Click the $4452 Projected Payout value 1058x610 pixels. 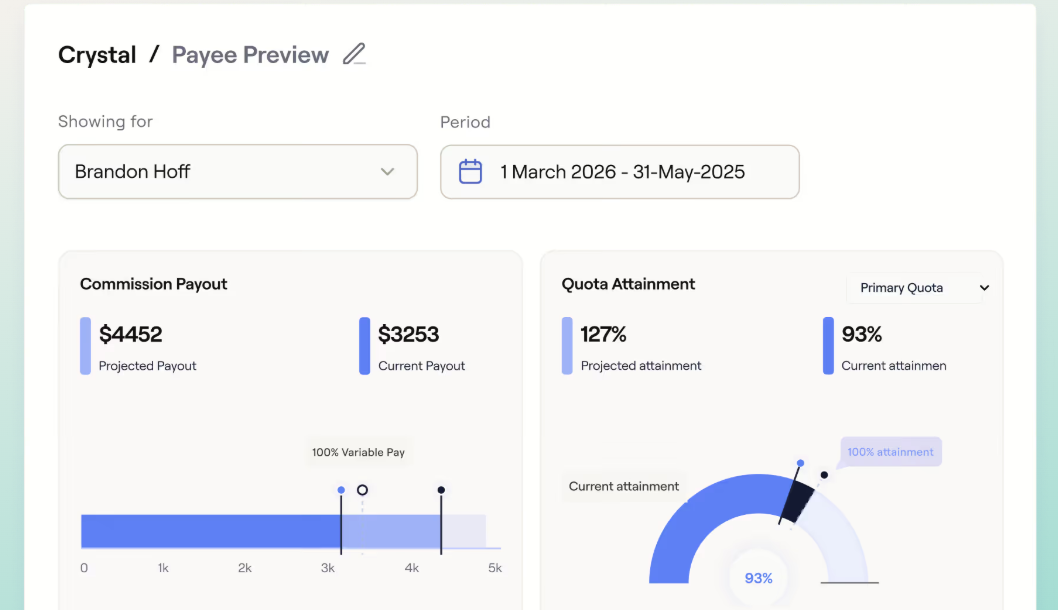point(130,334)
